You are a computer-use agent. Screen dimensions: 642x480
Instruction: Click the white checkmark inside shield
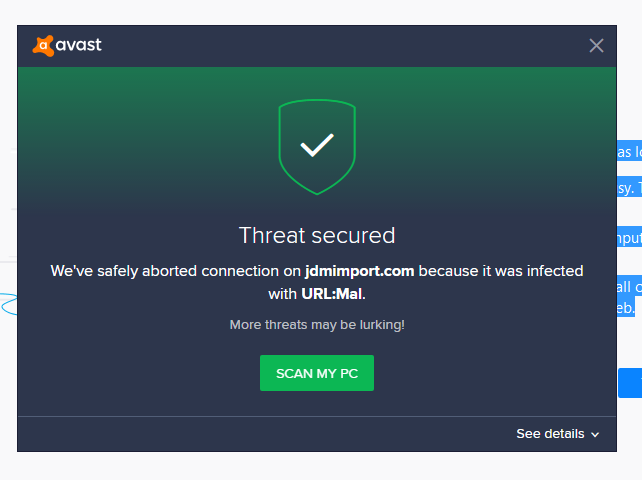coord(317,145)
